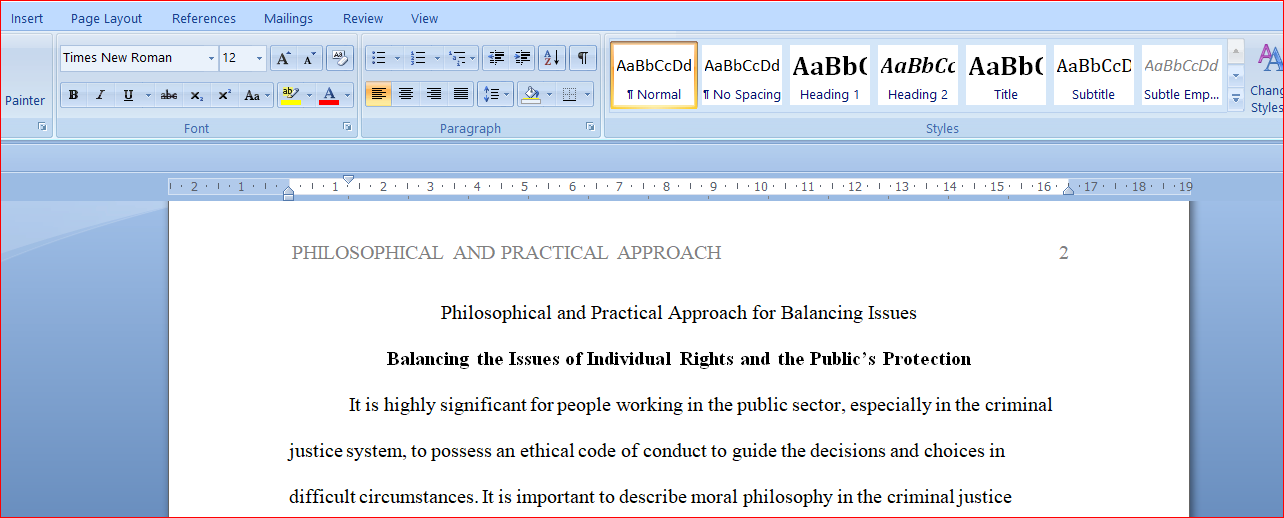Toggle Align Text Right
The width and height of the screenshot is (1284, 518).
click(x=433, y=94)
